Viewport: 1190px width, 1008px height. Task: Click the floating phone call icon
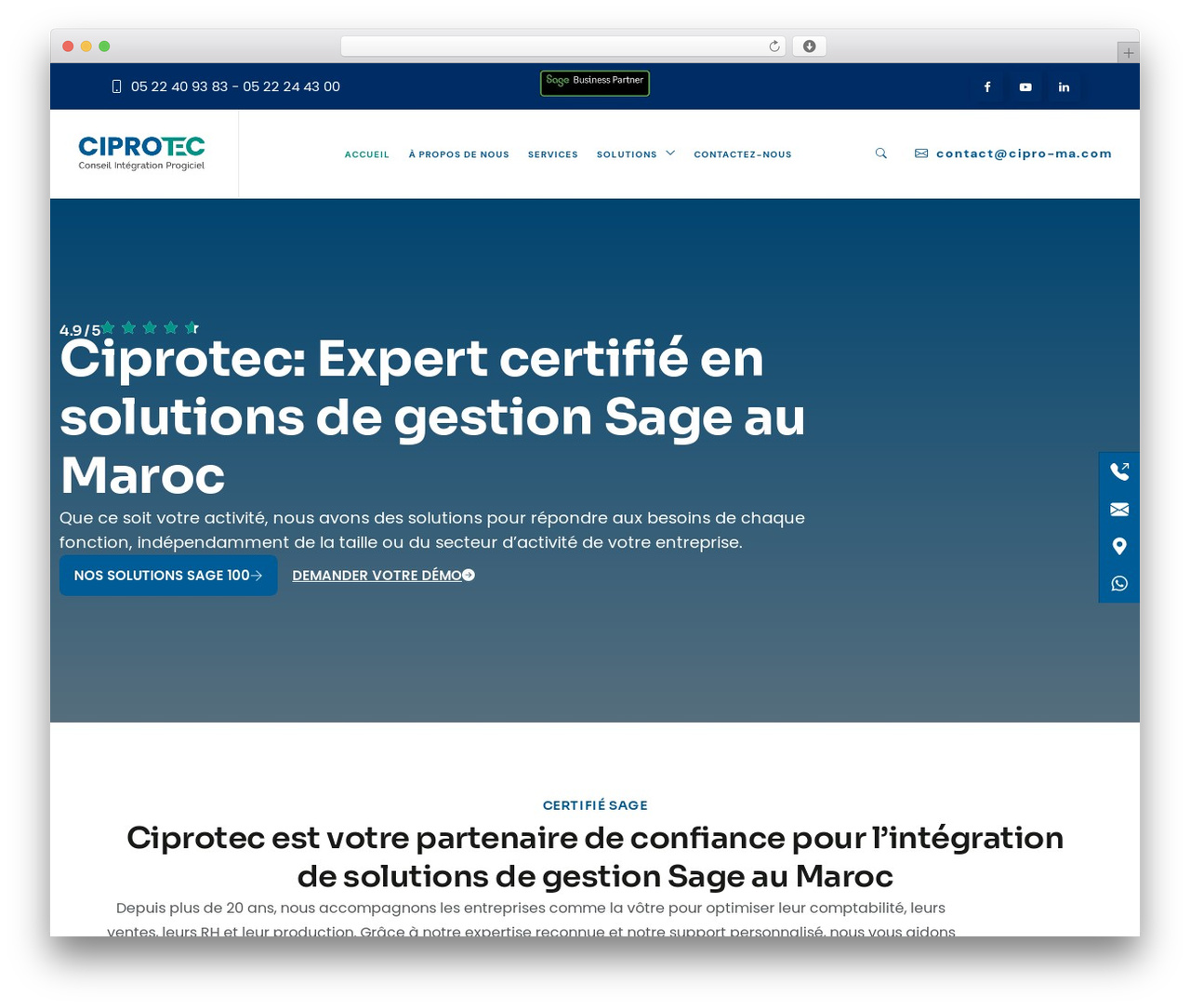tap(1119, 471)
